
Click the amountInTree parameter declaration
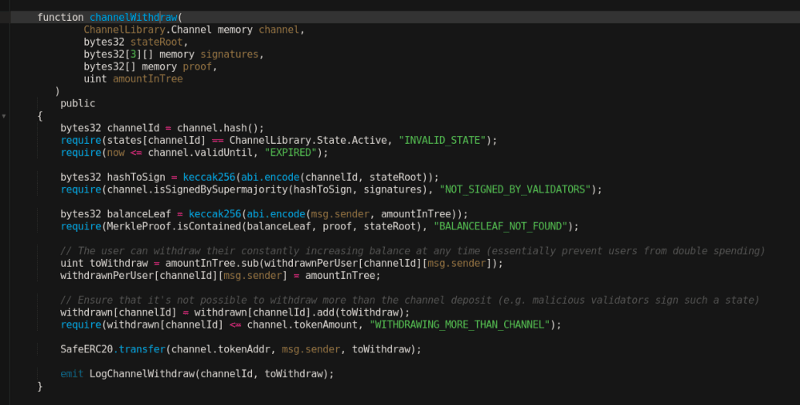point(133,79)
